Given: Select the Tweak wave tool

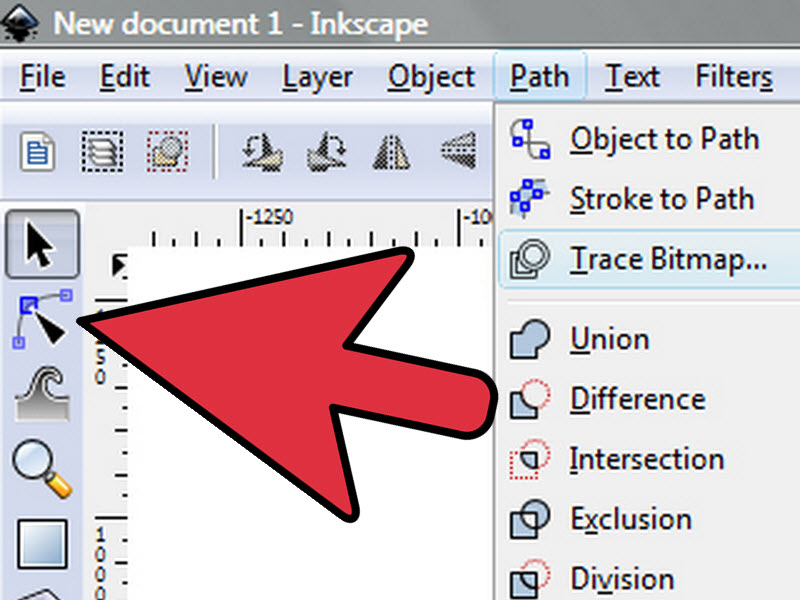Looking at the screenshot, I should tap(42, 394).
